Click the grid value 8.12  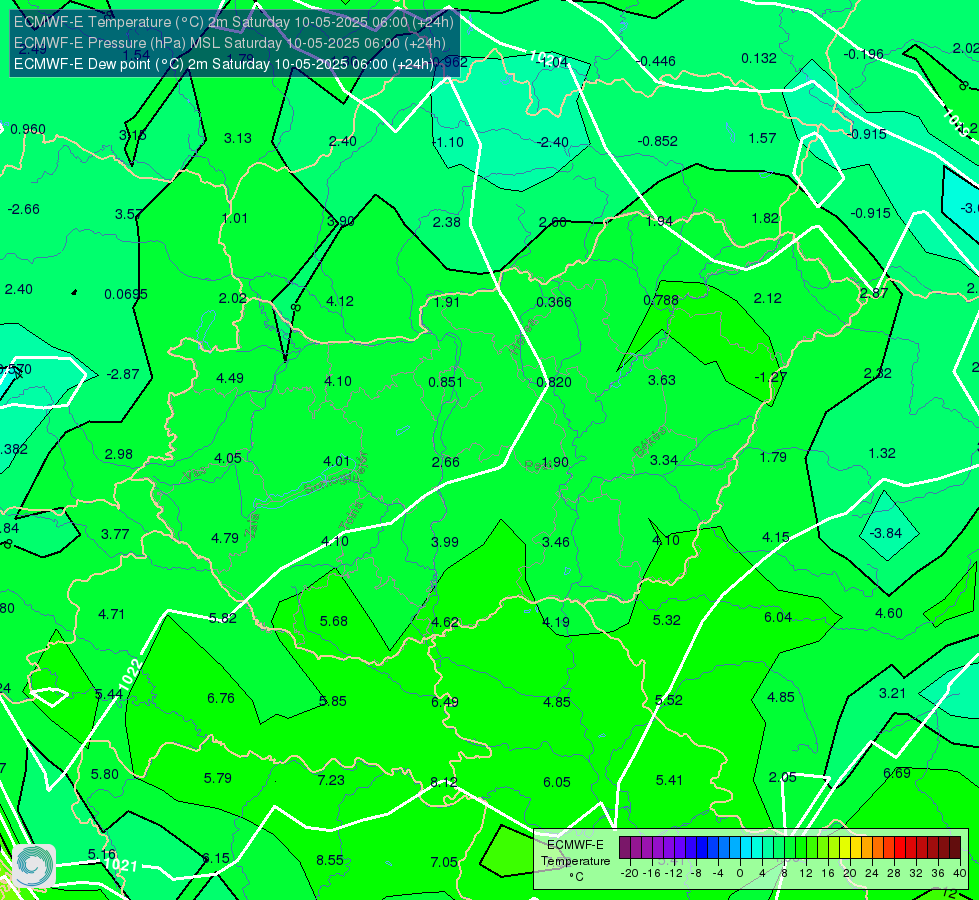444,782
